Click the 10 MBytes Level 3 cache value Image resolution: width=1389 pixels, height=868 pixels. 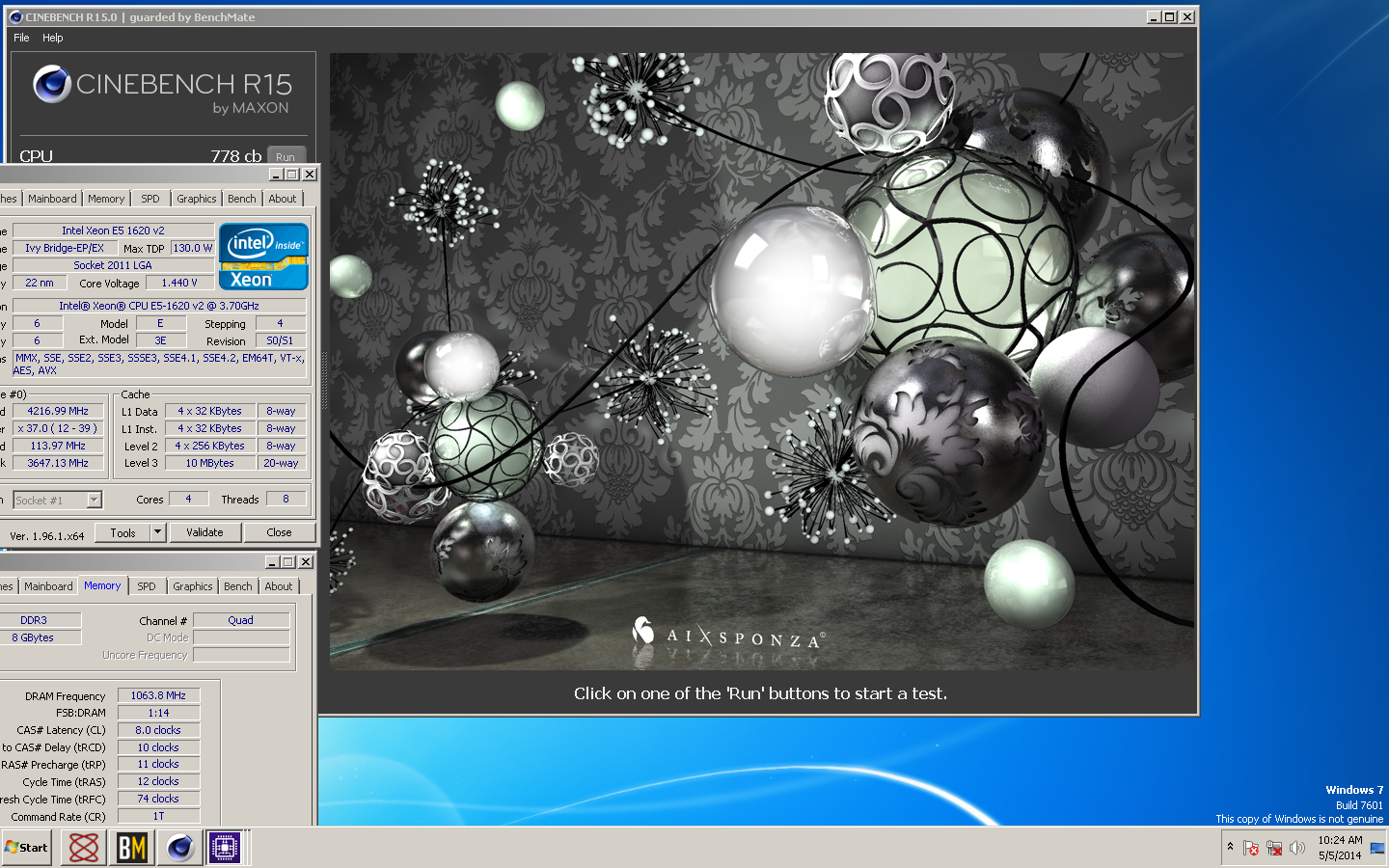click(210, 463)
